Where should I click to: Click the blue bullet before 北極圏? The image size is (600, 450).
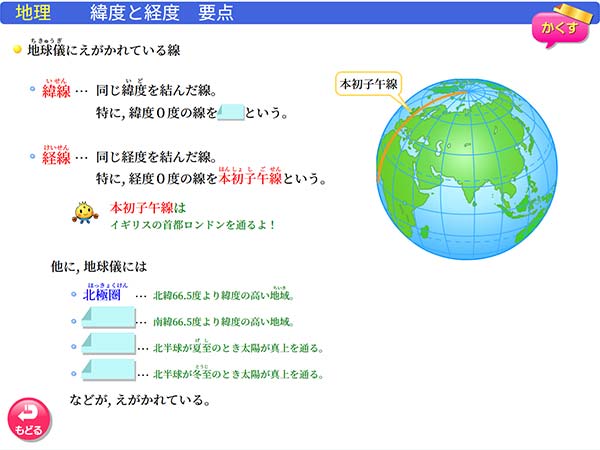coord(74,296)
